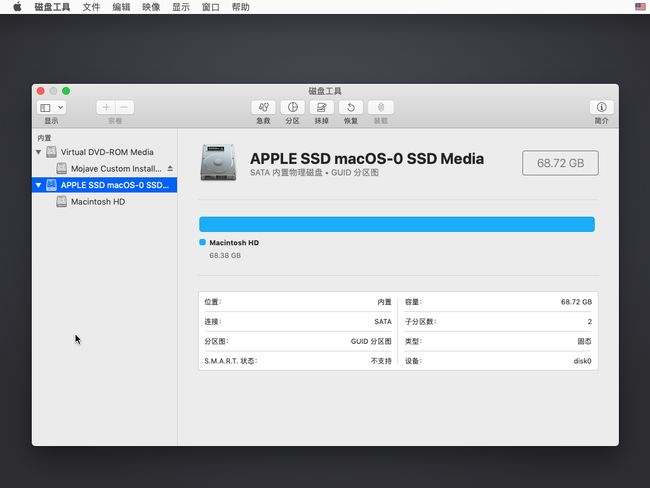This screenshot has width=650, height=488.
Task: Click the Virtual DVD-ROM drive icon
Action: (51, 152)
